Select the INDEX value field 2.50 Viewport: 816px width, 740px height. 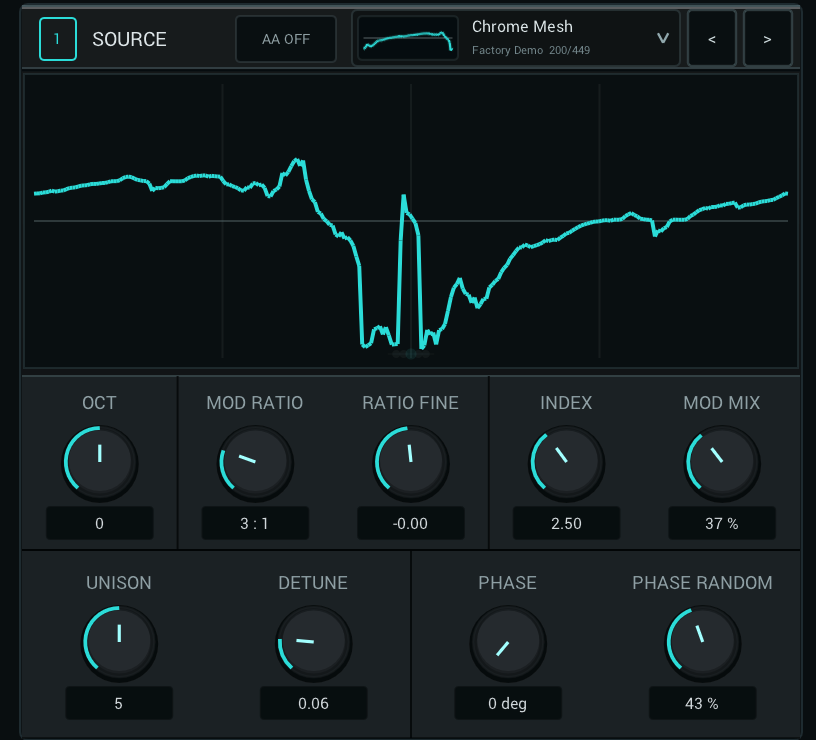(566, 523)
